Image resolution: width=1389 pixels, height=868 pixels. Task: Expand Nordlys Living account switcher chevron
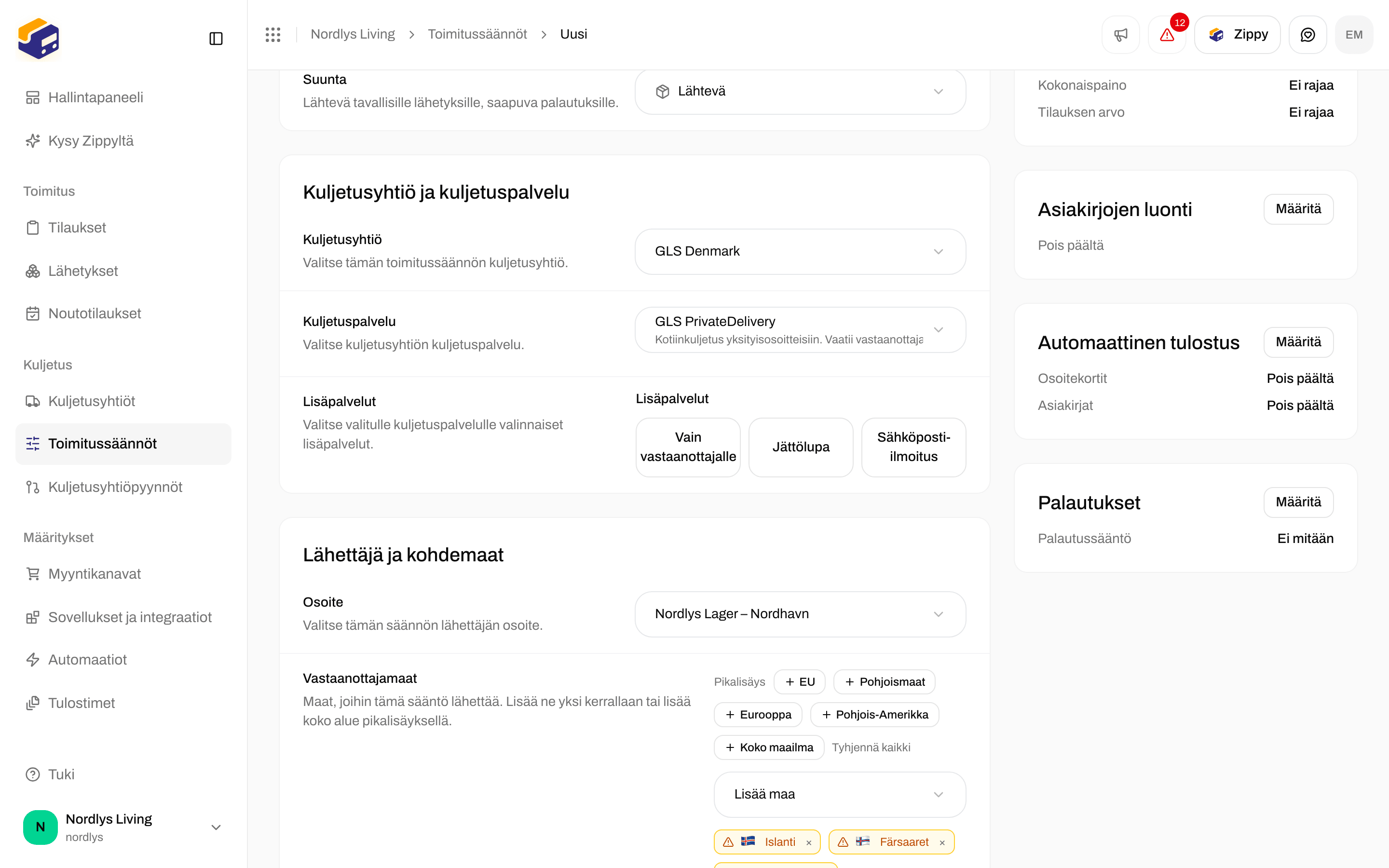[216, 827]
